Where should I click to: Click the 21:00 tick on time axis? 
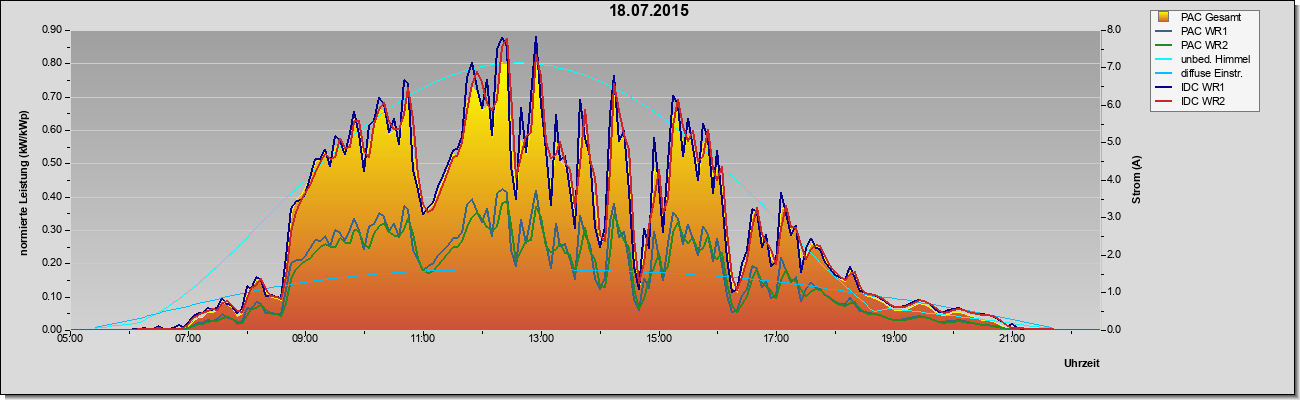[1012, 340]
